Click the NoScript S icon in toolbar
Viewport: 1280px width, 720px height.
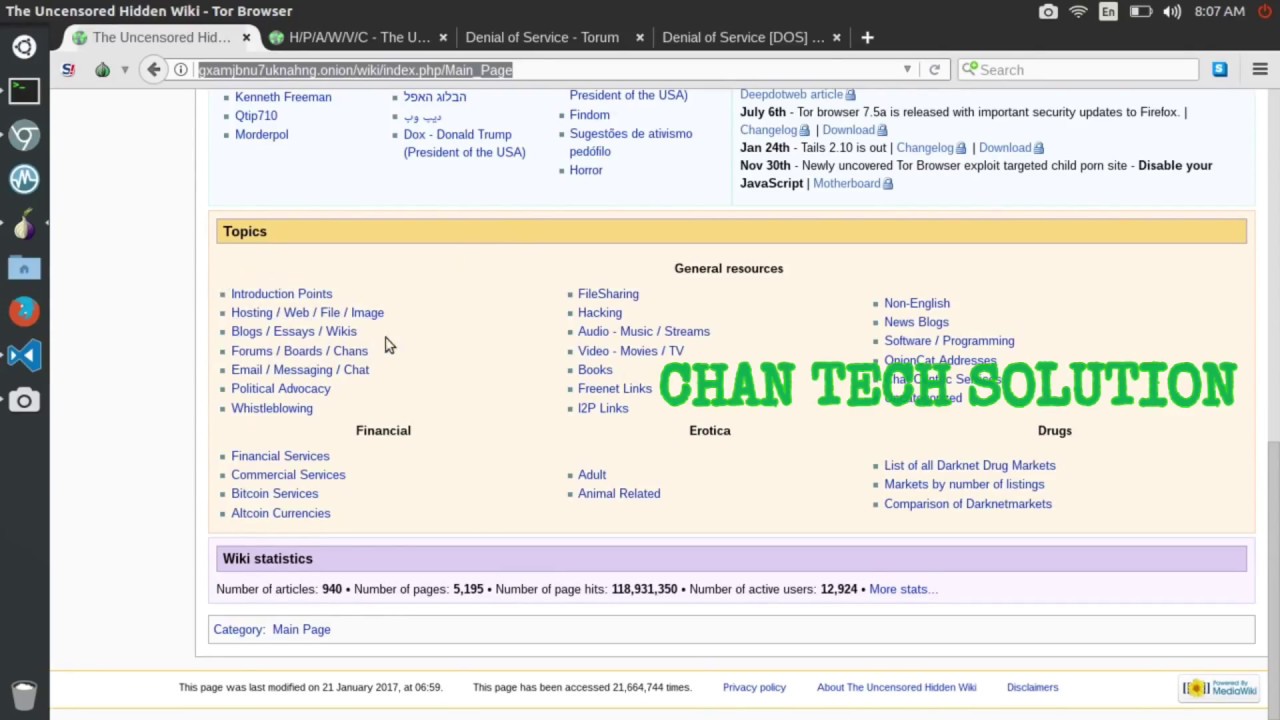[x=68, y=70]
